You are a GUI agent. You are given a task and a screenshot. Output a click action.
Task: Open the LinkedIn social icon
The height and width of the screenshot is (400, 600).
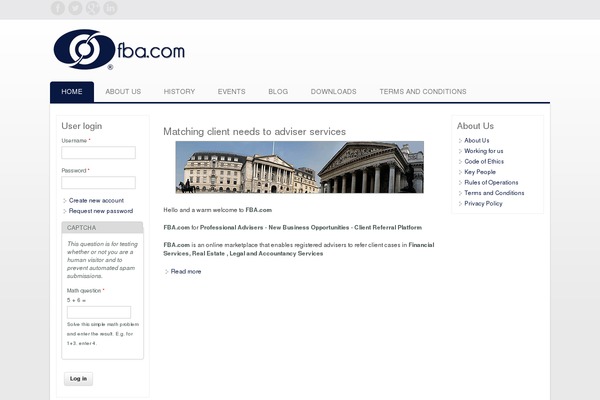click(110, 8)
